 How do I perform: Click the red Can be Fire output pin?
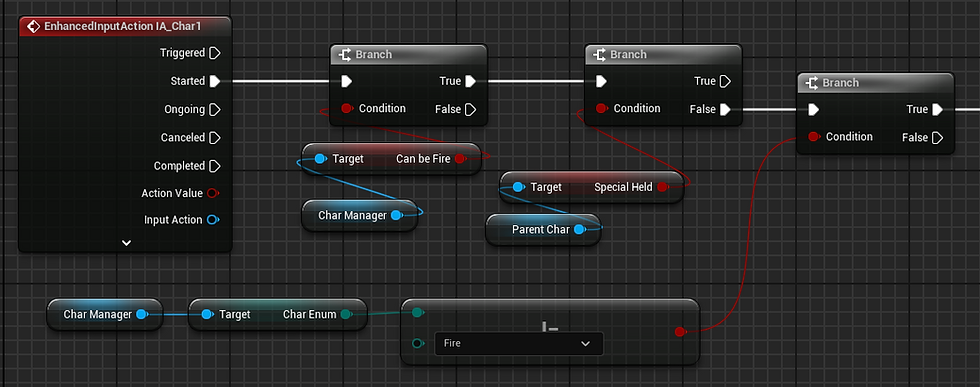460,159
